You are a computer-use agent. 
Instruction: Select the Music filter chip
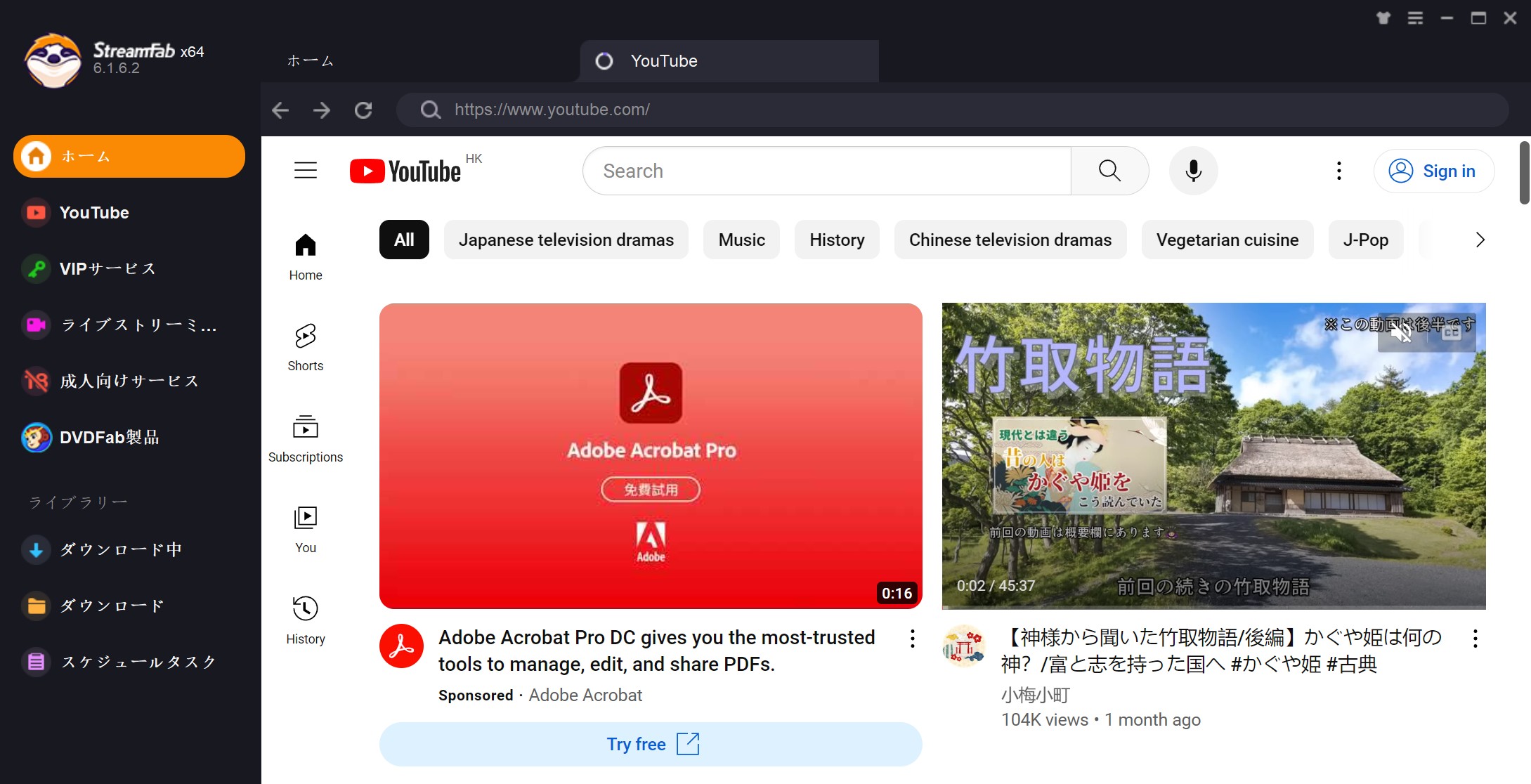[x=741, y=240]
